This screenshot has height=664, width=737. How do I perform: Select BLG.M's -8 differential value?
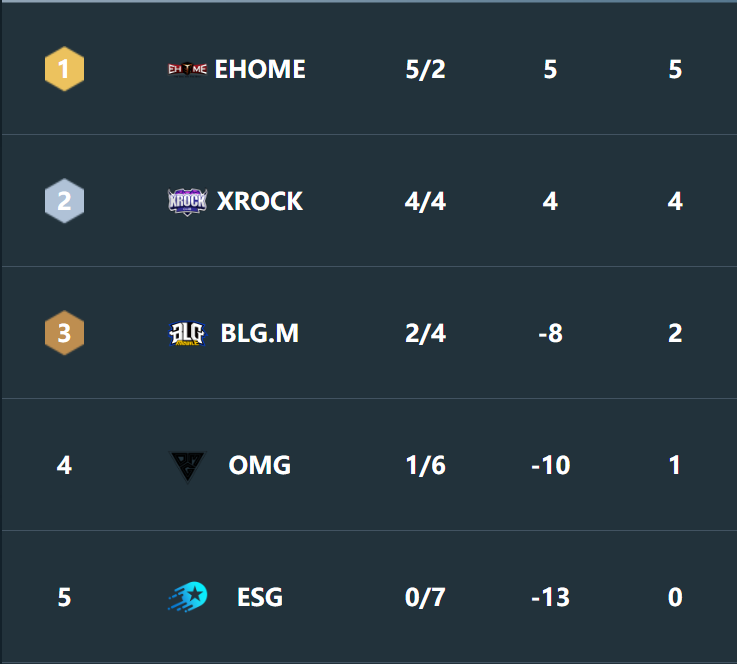pyautogui.click(x=550, y=333)
